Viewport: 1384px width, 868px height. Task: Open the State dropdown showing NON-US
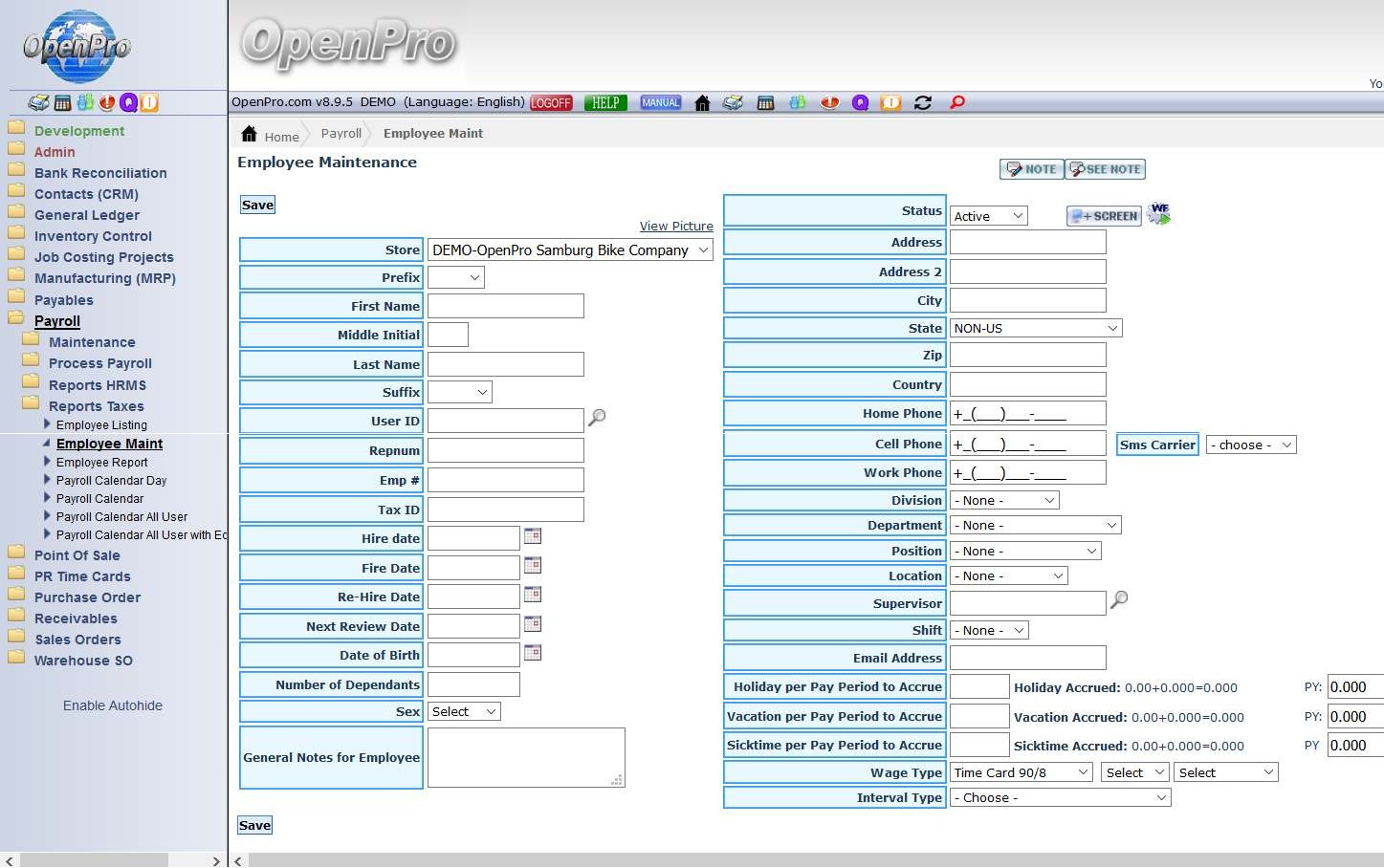[1035, 328]
